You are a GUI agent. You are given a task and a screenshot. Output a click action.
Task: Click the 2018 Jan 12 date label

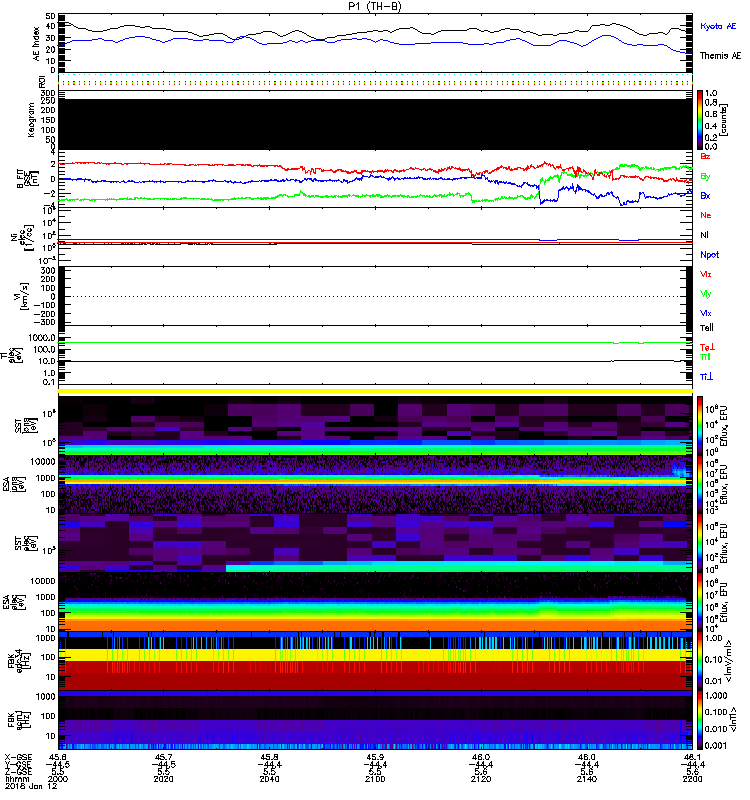pos(31,786)
